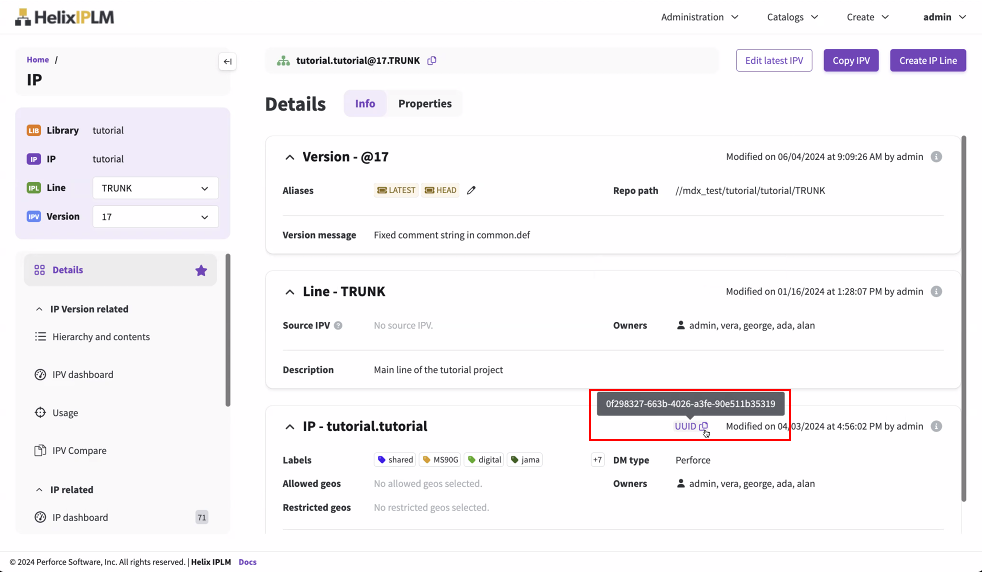Open the Administration menu
982x572 pixels.
point(700,17)
